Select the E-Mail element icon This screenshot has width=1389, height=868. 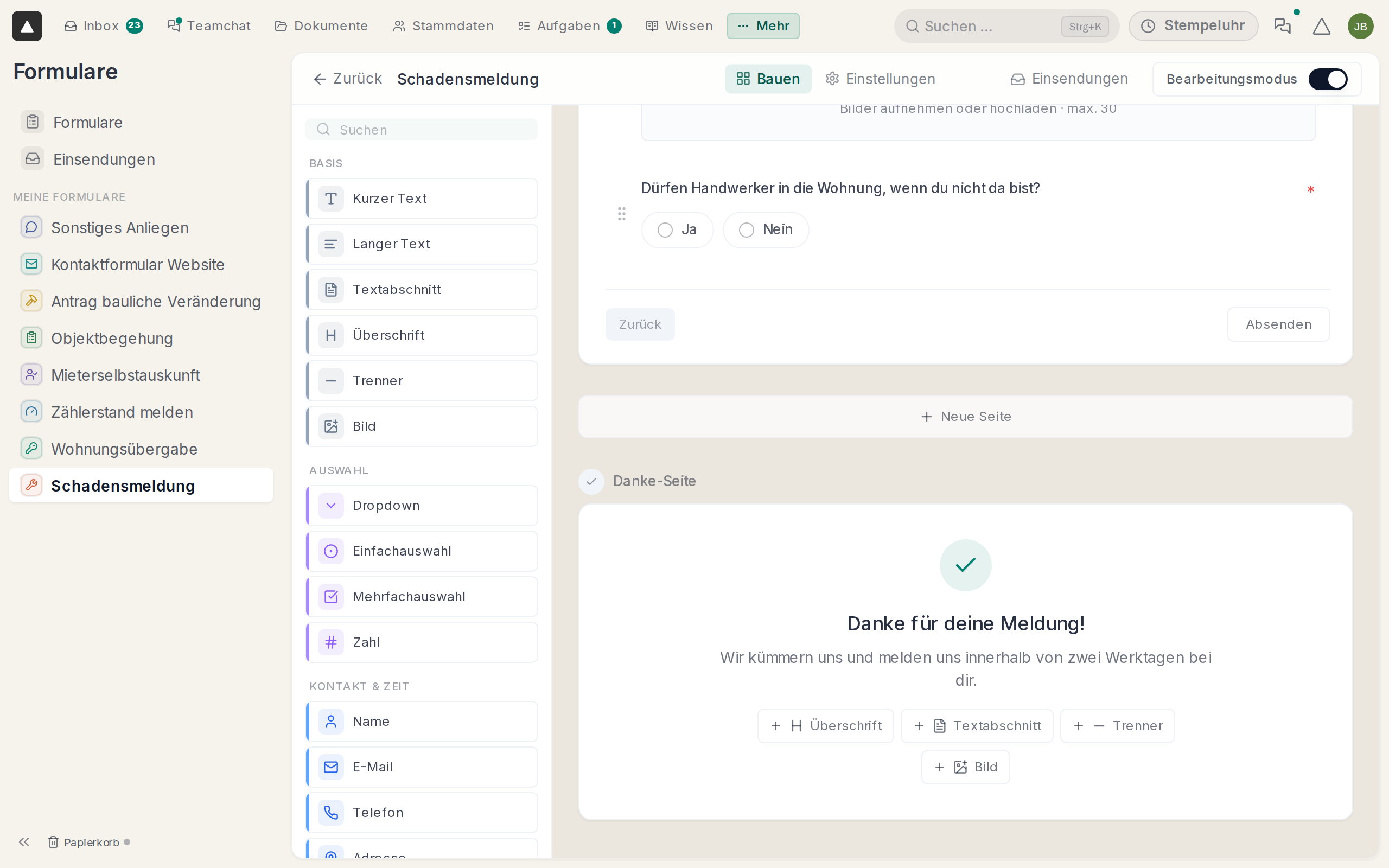331,767
